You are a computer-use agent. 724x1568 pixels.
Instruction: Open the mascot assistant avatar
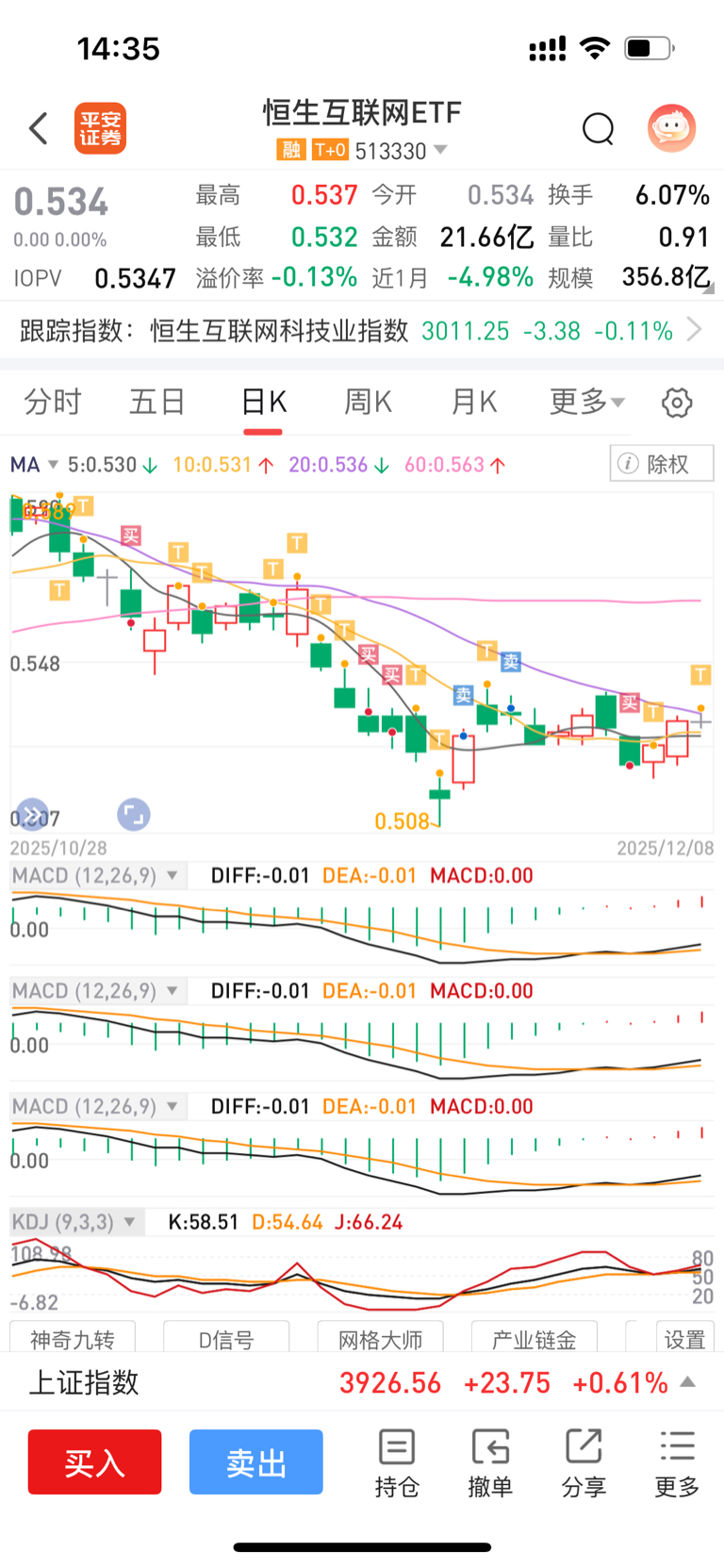(x=671, y=128)
